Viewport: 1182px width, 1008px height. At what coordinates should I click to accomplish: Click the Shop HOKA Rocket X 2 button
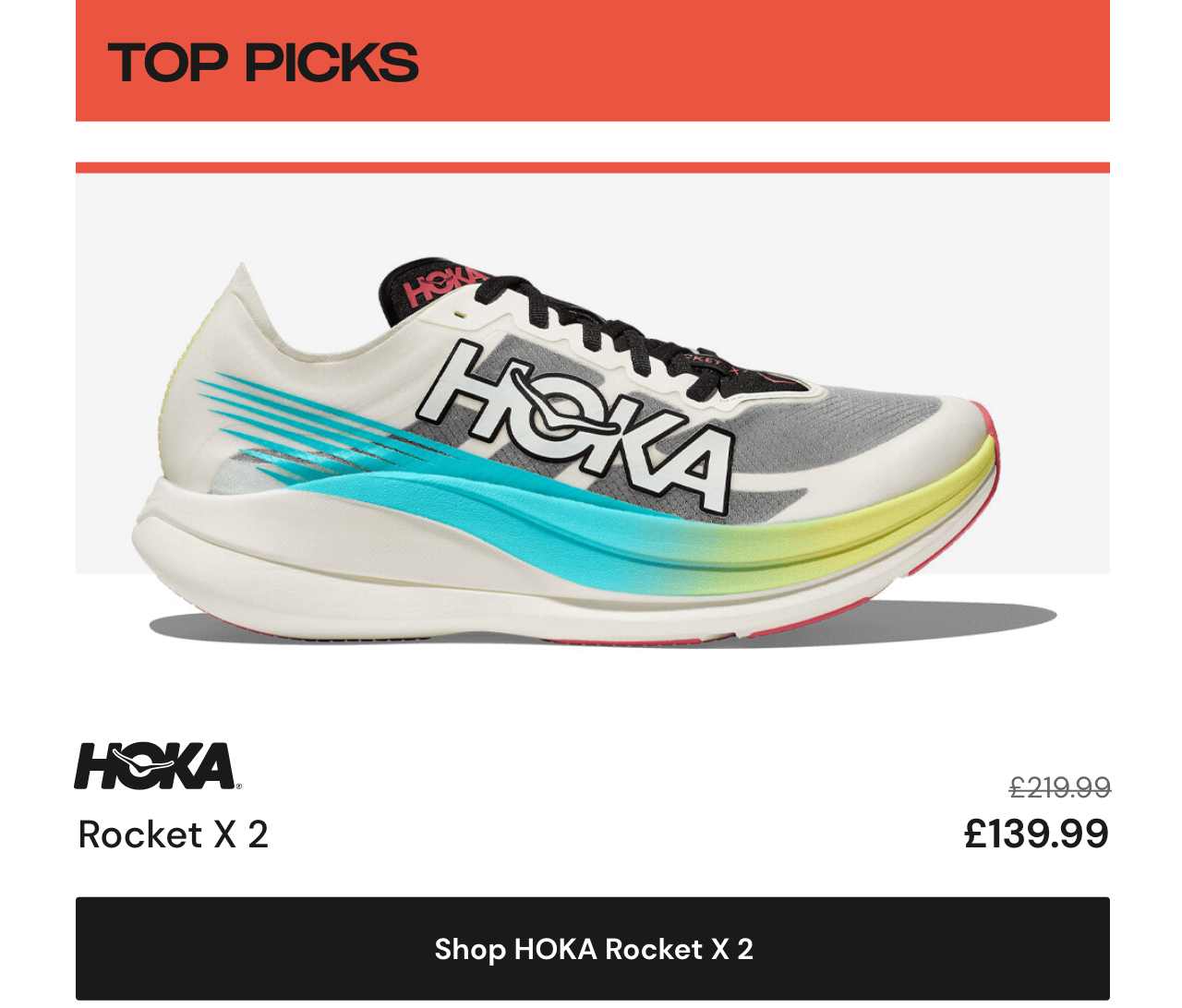click(592, 949)
